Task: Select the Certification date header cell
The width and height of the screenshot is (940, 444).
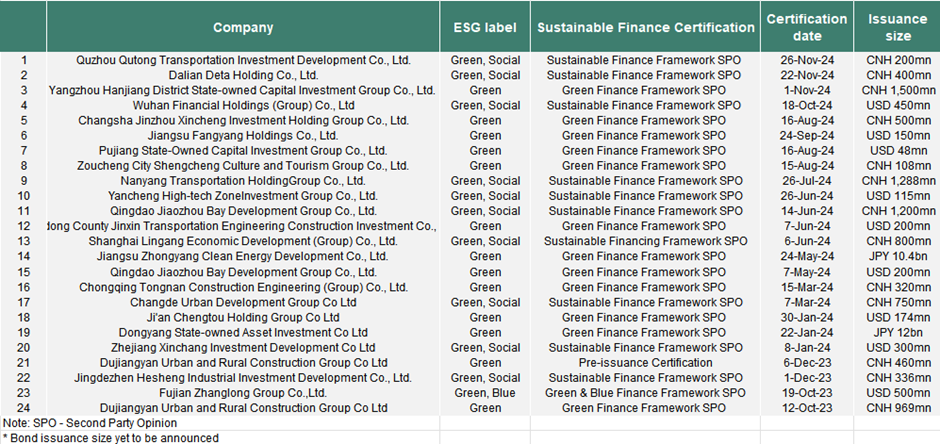Action: pos(807,27)
